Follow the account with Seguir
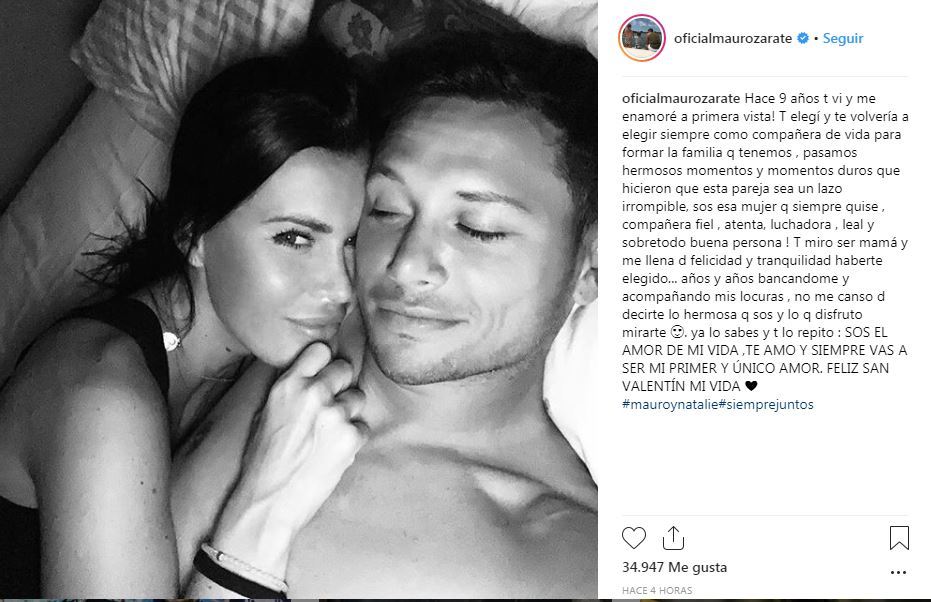 (843, 38)
